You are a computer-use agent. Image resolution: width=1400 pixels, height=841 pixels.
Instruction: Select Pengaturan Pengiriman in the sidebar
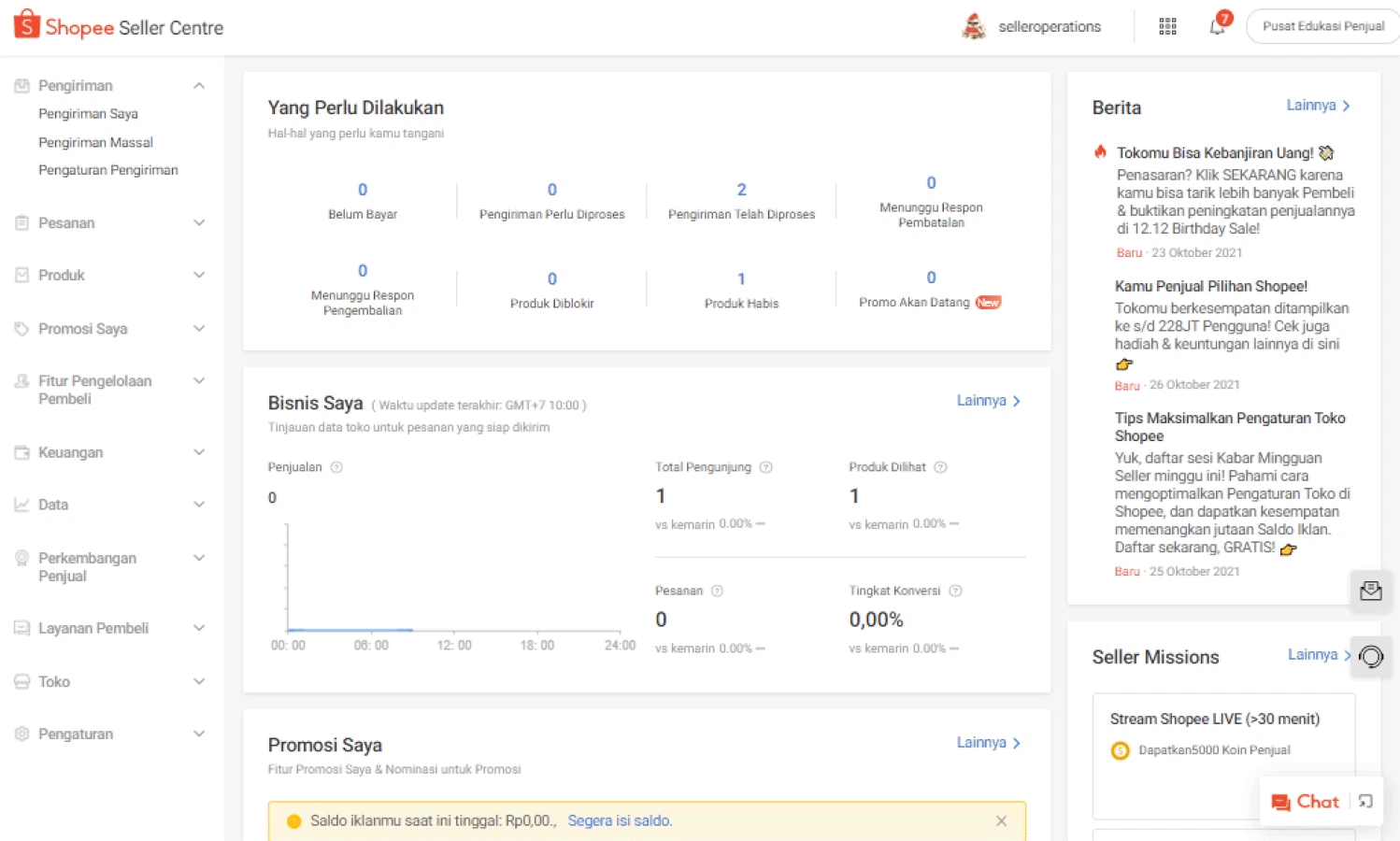(107, 170)
